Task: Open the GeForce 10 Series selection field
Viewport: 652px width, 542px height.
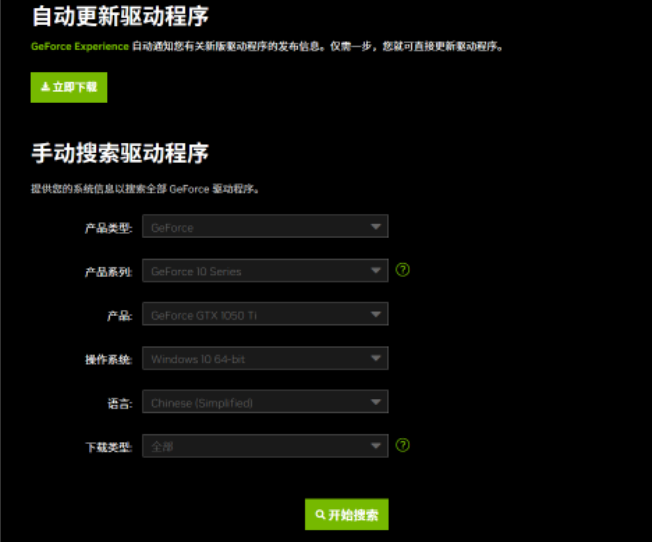Action: tap(255, 271)
